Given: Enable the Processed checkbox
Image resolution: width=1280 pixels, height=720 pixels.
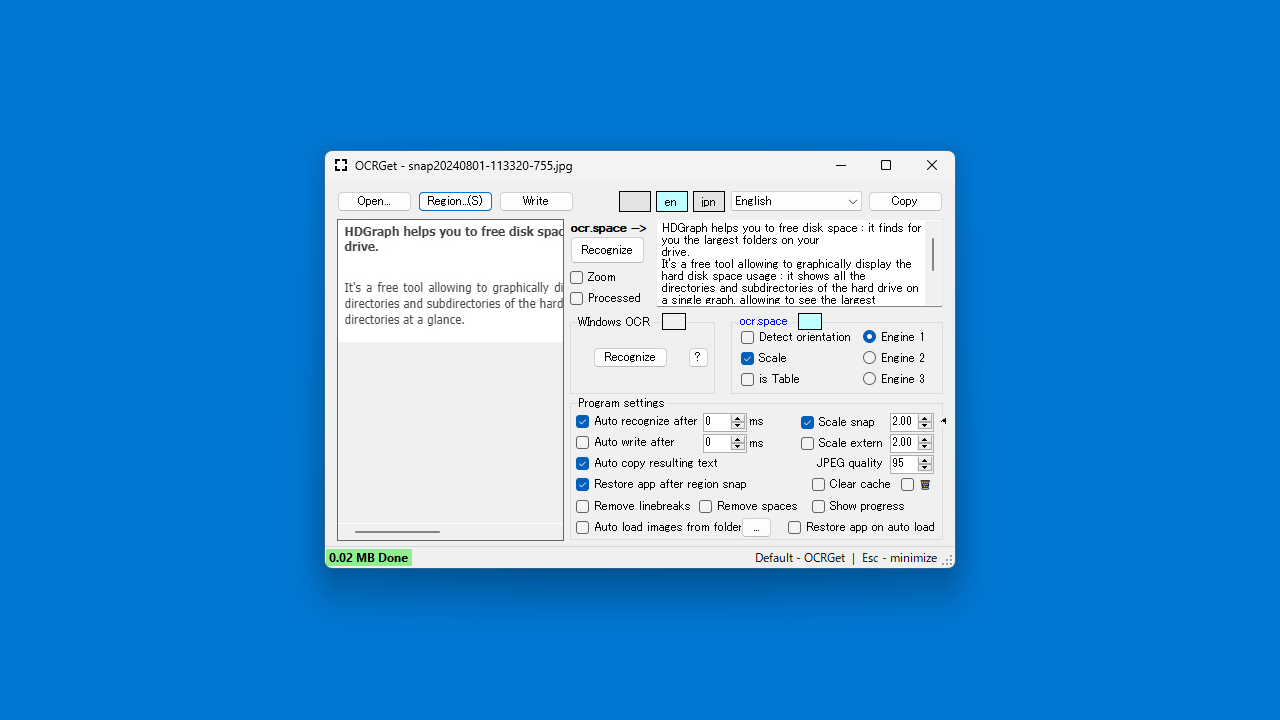Looking at the screenshot, I should pos(577,298).
